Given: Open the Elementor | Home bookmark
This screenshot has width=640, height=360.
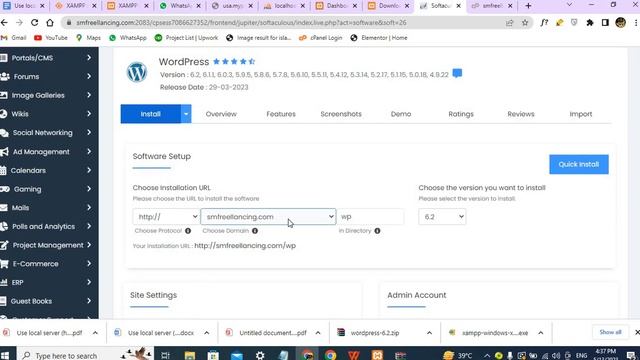Looking at the screenshot, I should click(379, 38).
